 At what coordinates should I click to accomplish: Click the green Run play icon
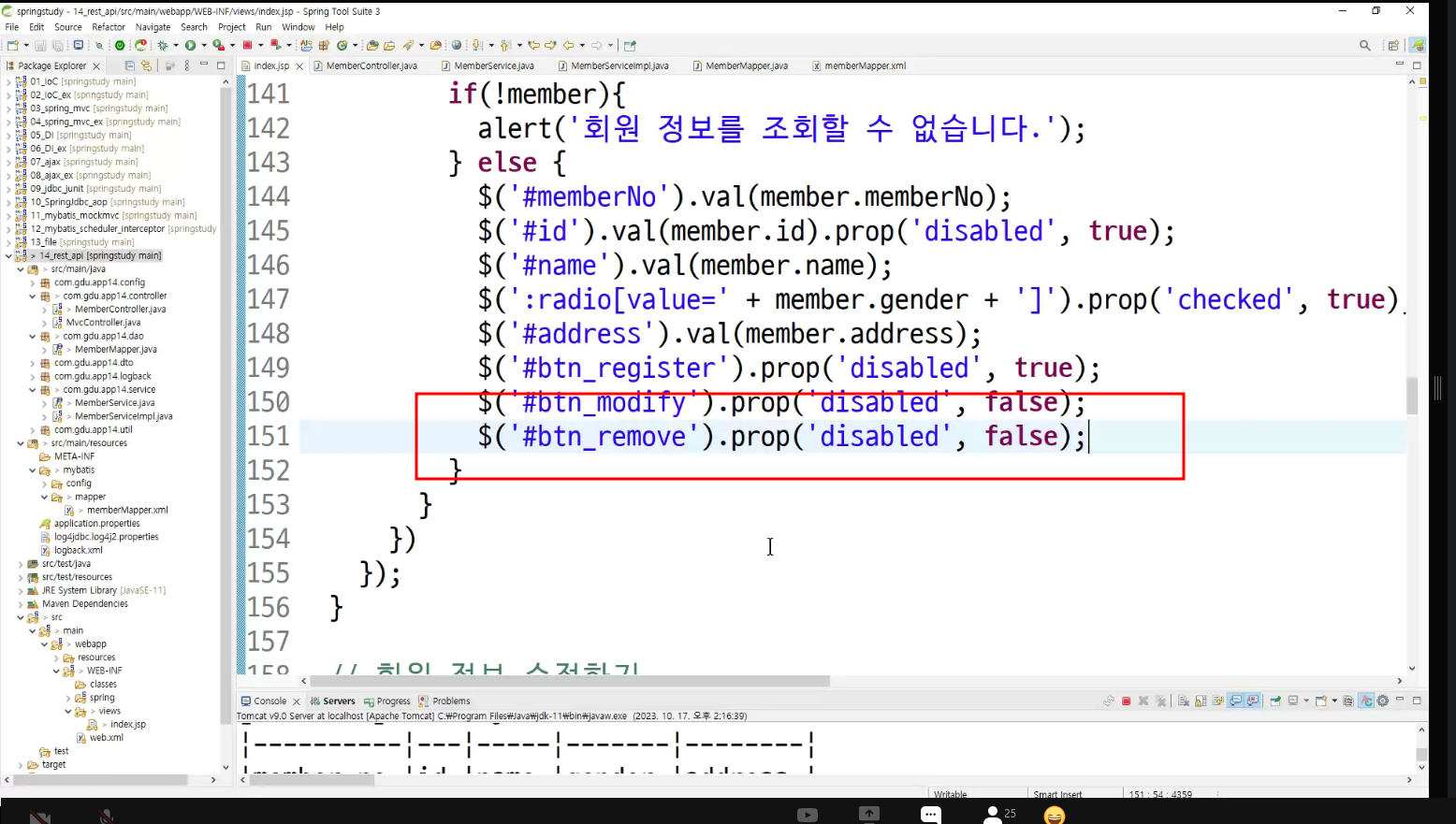pyautogui.click(x=190, y=45)
